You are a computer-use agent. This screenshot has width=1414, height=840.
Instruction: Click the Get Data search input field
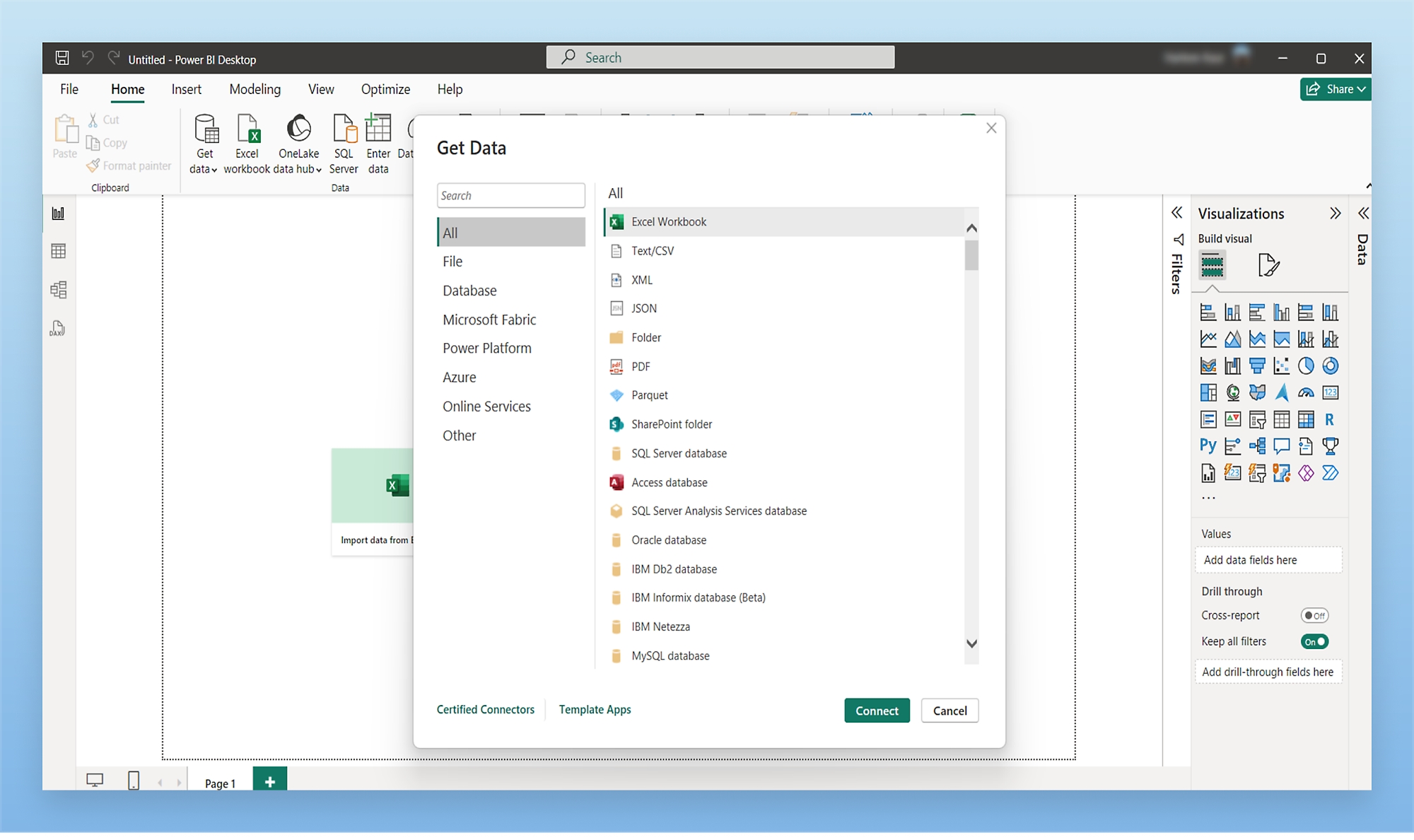pos(510,195)
